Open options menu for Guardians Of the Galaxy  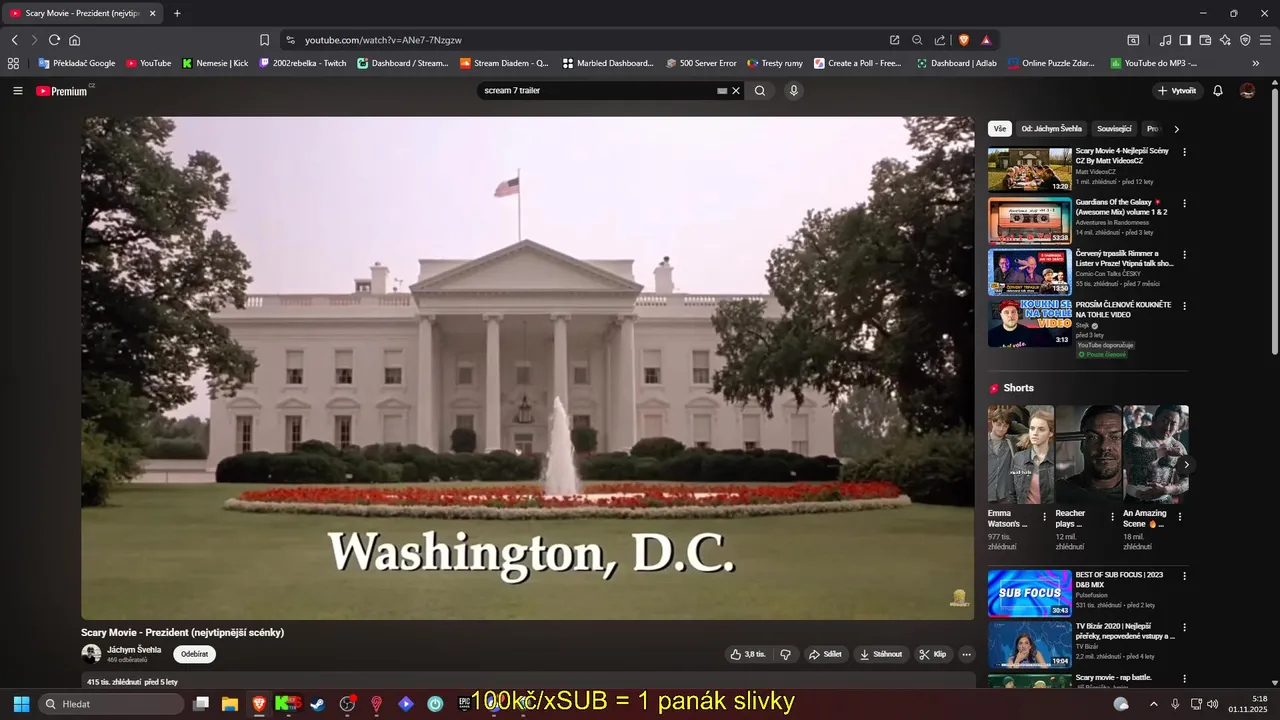[x=1185, y=203]
